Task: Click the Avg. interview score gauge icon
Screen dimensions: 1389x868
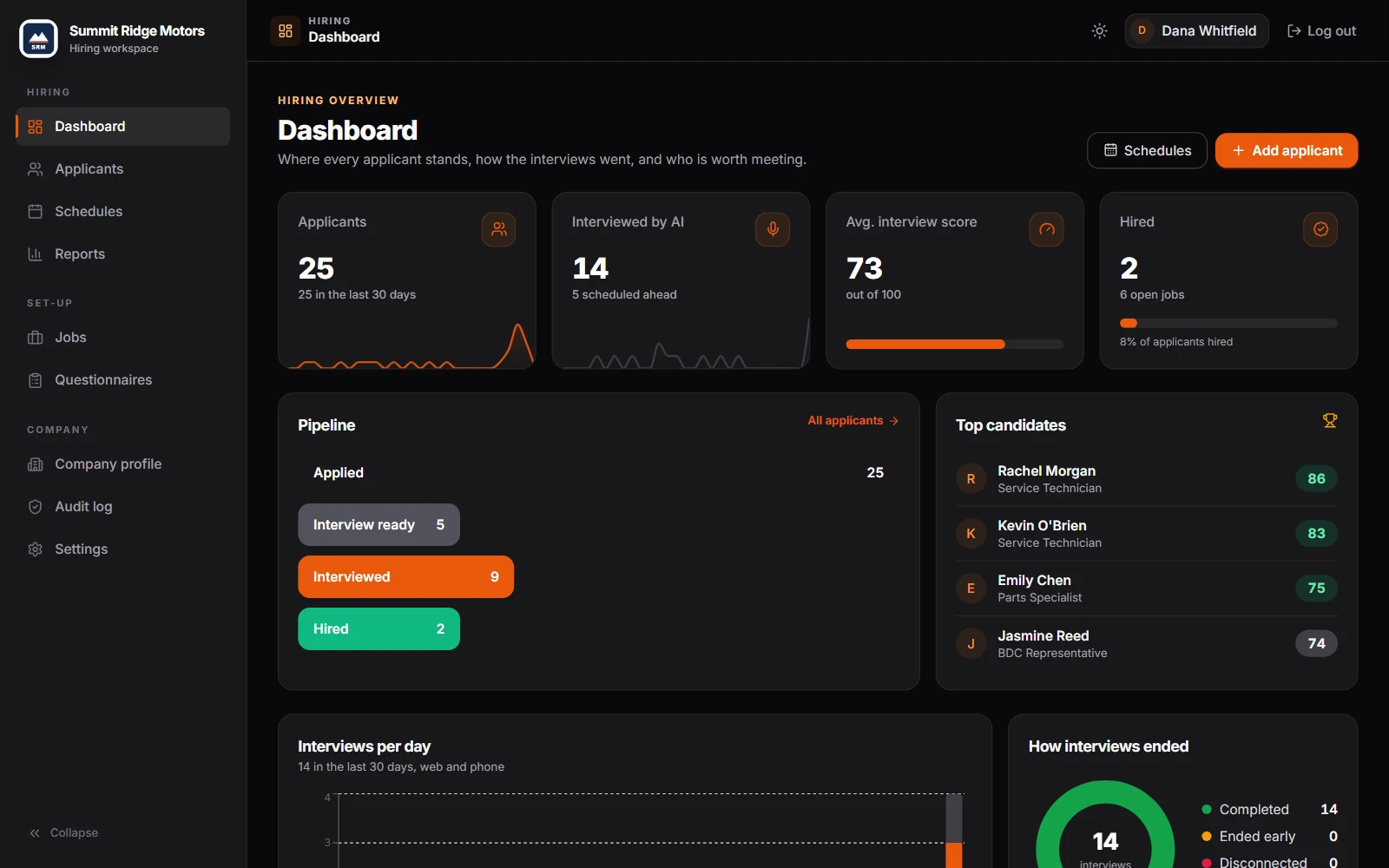Action: click(1046, 229)
